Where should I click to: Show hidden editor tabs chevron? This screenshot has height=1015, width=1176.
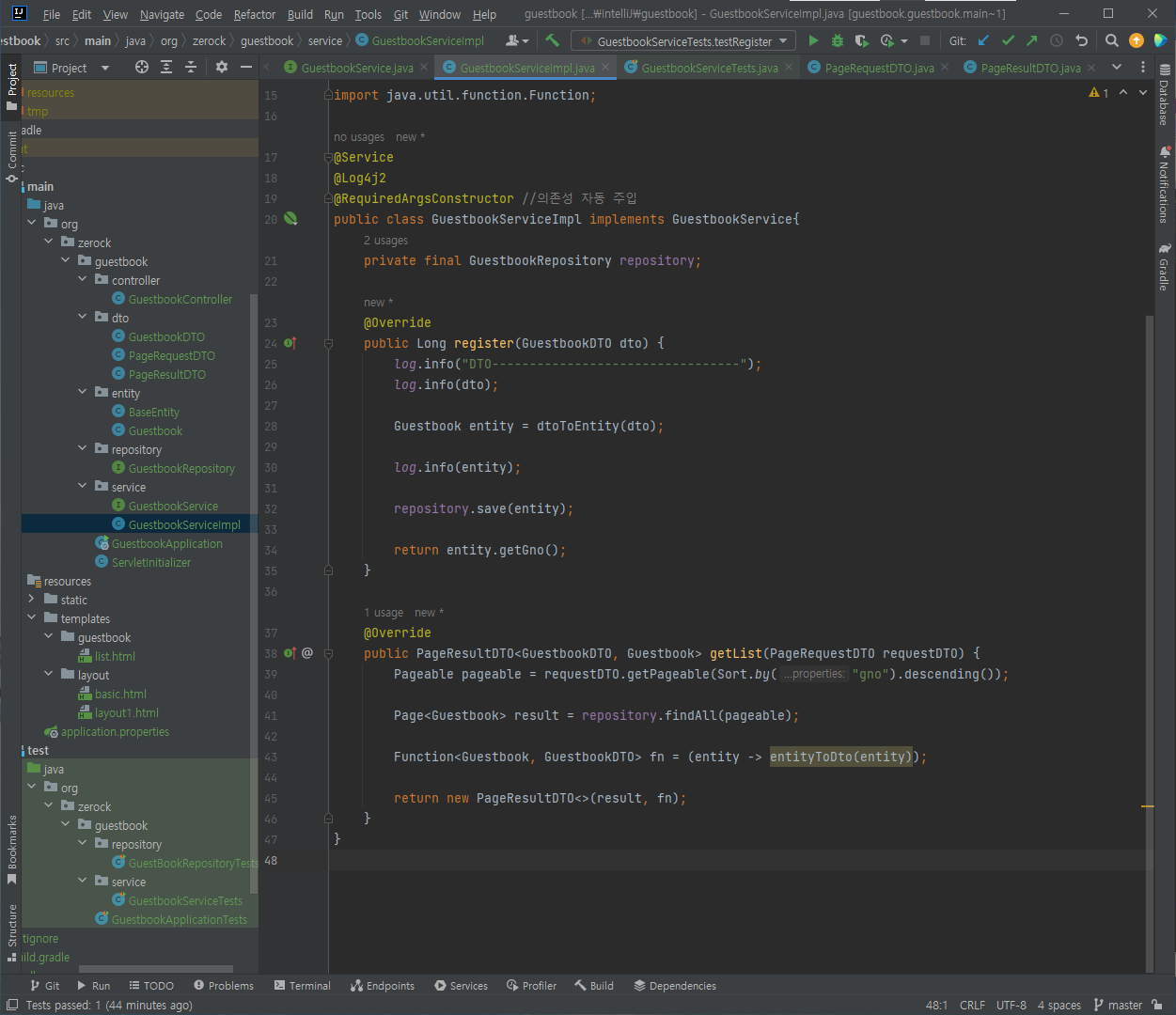pyautogui.click(x=1117, y=67)
